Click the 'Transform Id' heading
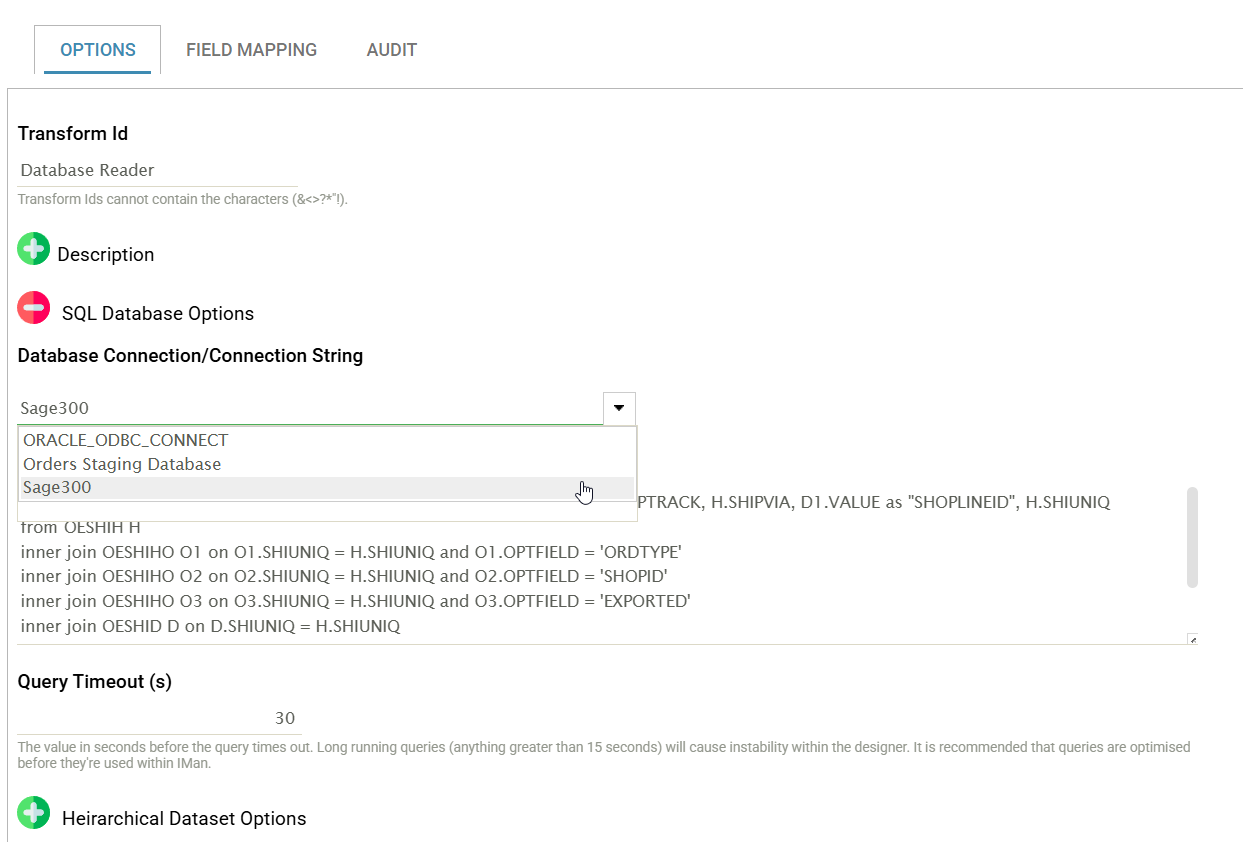Screen dimensions: 1243x842 coord(73,133)
